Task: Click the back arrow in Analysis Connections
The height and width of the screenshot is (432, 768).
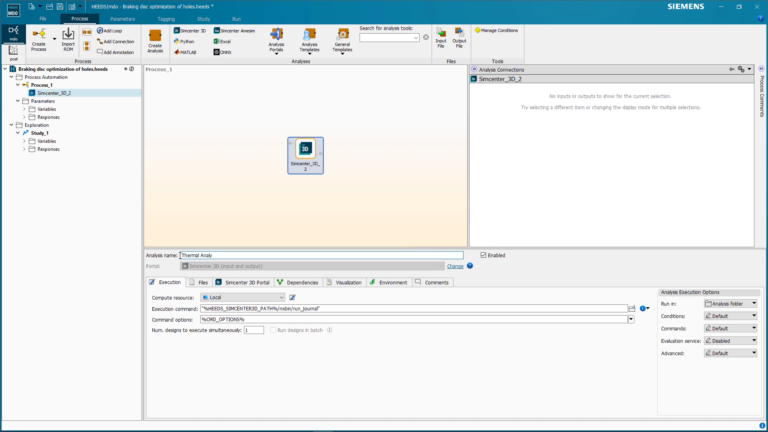Action: coord(731,70)
